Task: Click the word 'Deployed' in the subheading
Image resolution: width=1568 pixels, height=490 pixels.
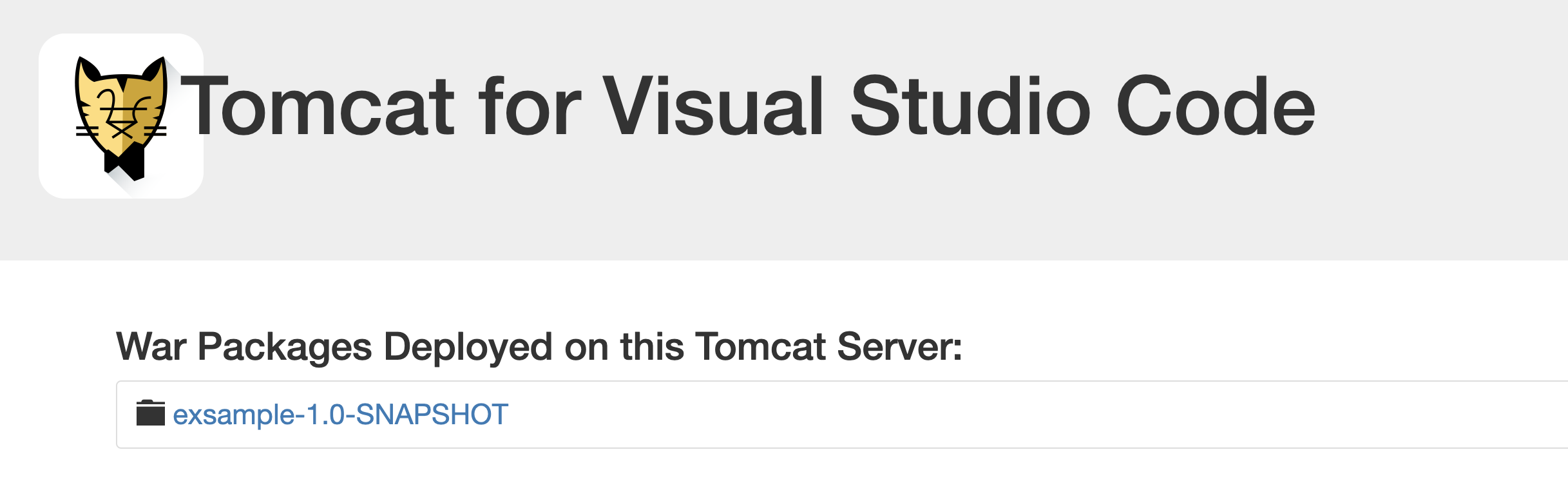Action: point(468,348)
